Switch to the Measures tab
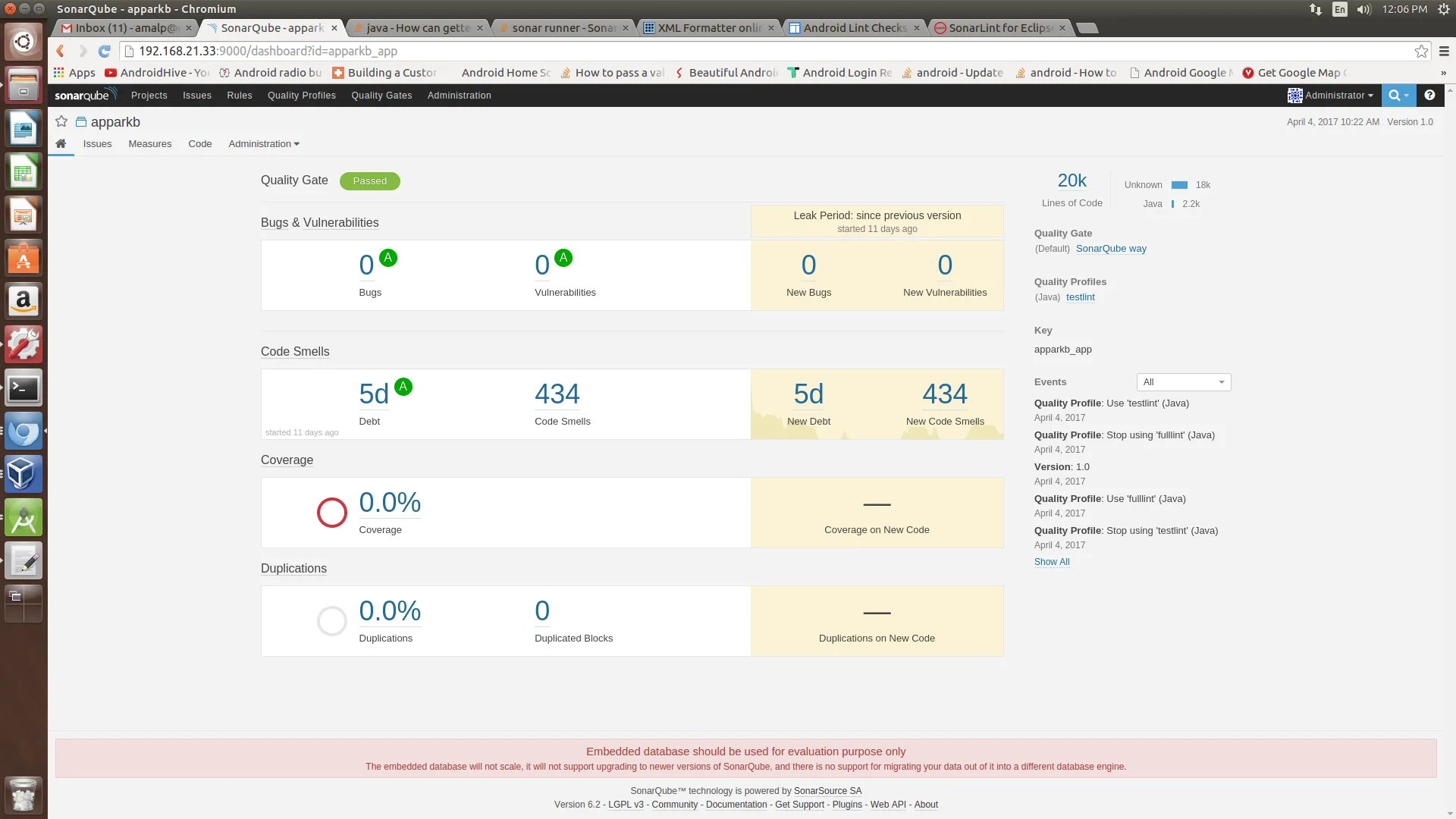Viewport: 1456px width, 819px height. click(149, 144)
